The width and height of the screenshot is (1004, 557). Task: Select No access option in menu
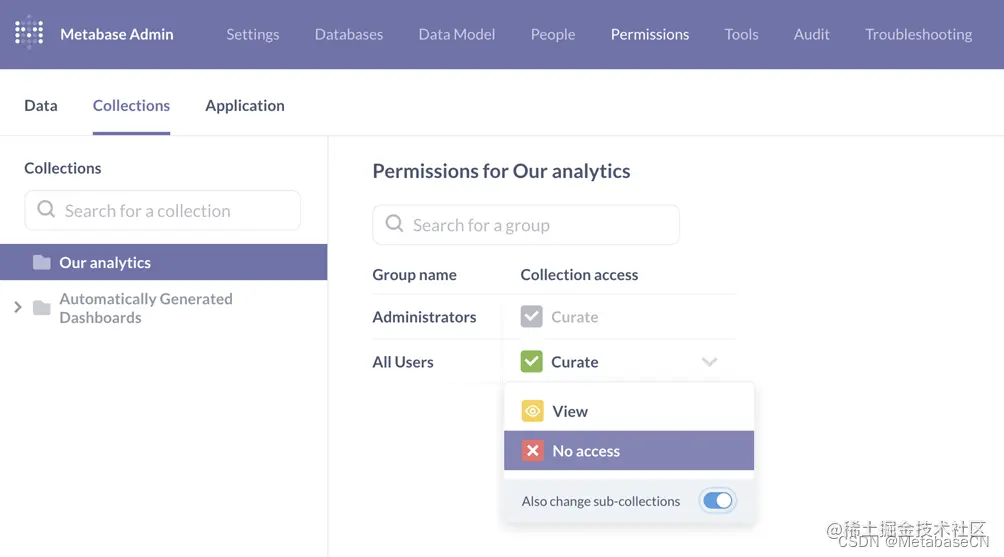(x=629, y=451)
